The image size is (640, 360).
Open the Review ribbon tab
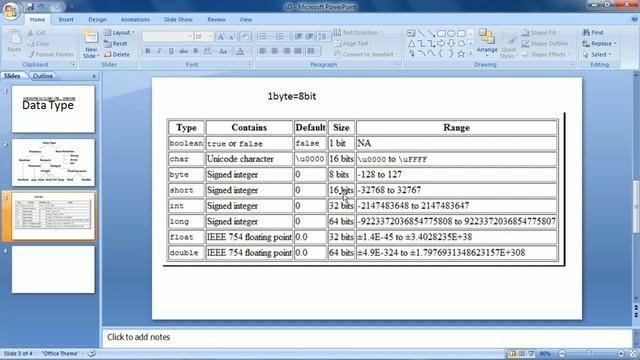[216, 19]
